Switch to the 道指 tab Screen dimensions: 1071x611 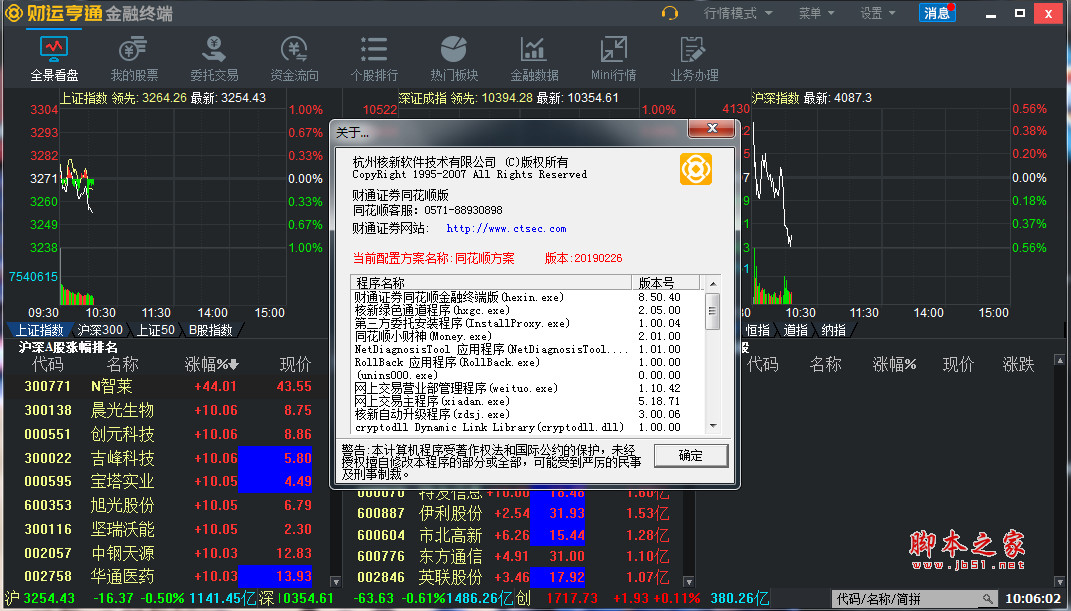[795, 330]
